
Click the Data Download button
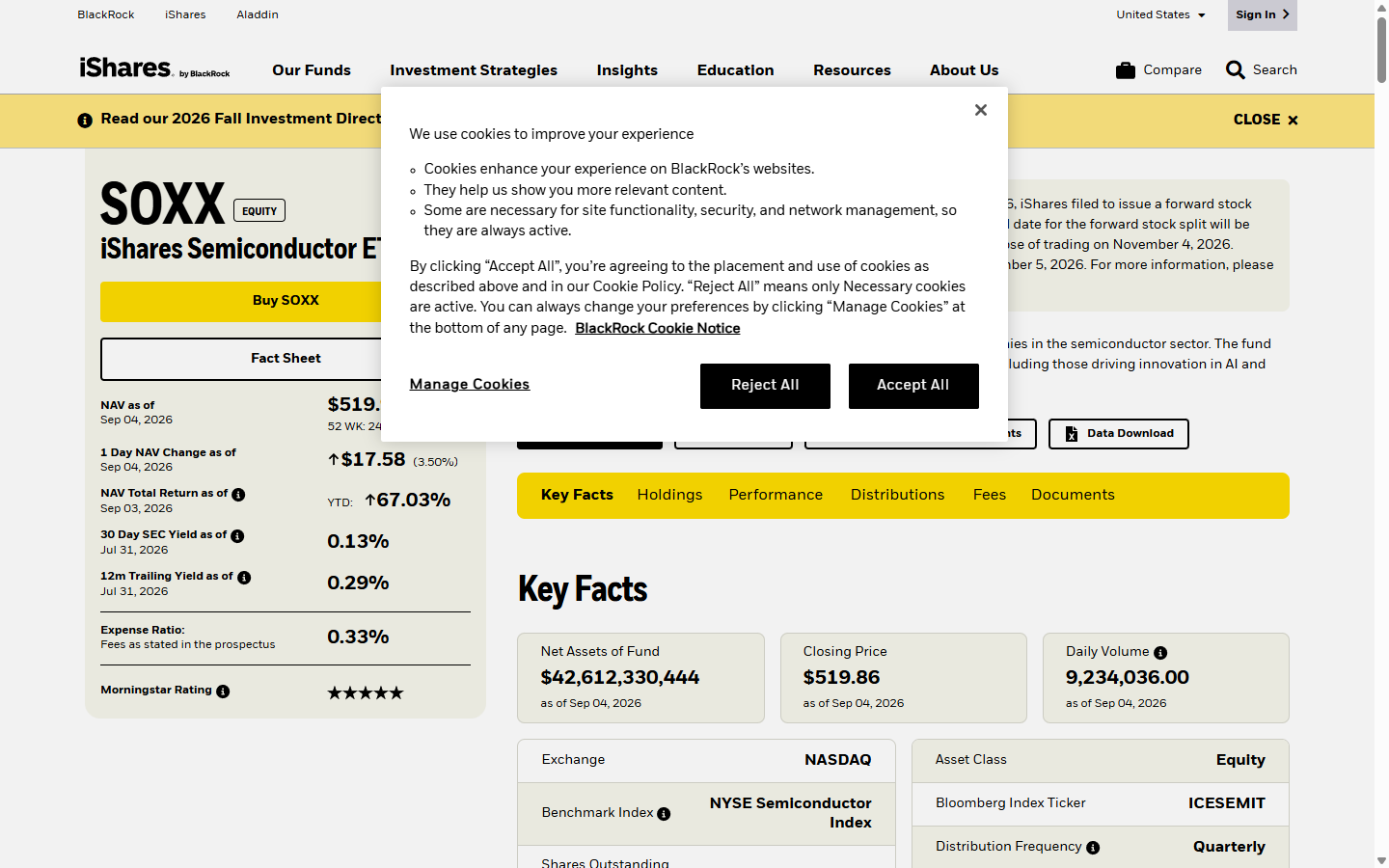tap(1119, 434)
